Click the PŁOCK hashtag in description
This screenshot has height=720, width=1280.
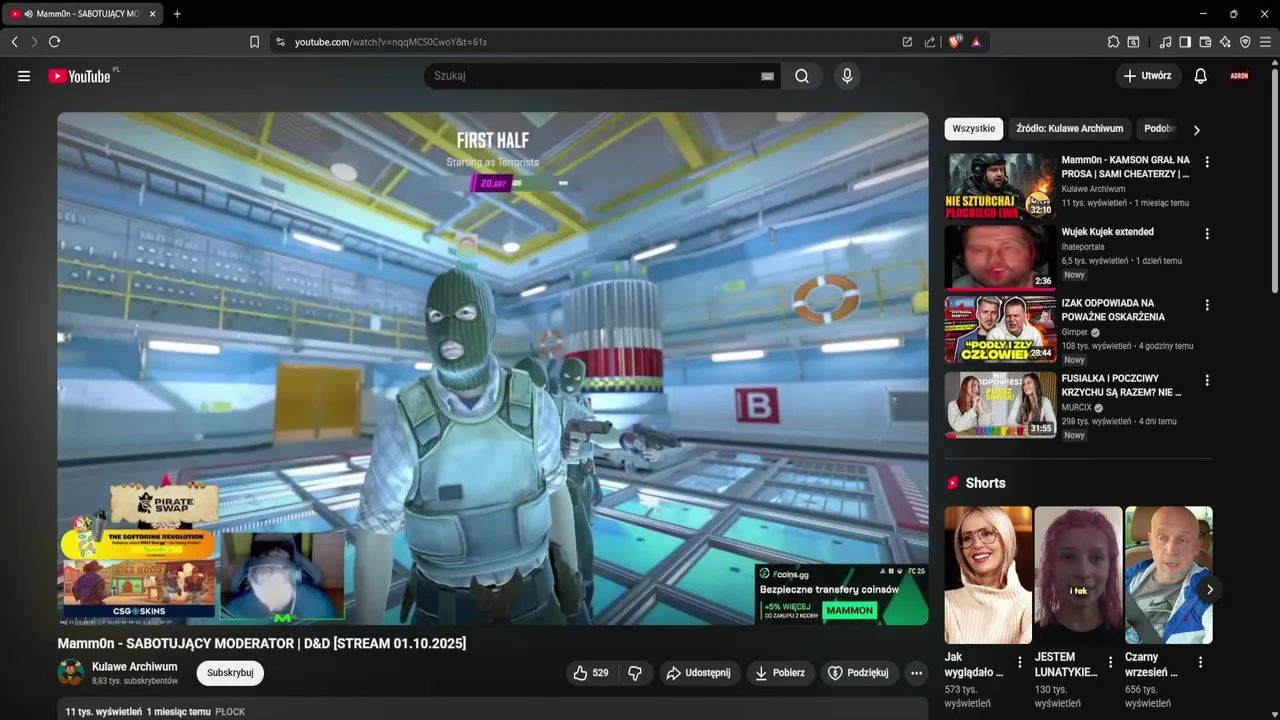point(230,712)
